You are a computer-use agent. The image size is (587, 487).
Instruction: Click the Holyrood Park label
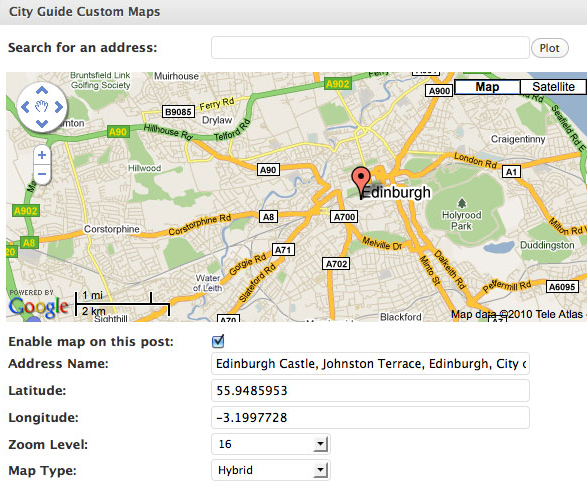462,220
